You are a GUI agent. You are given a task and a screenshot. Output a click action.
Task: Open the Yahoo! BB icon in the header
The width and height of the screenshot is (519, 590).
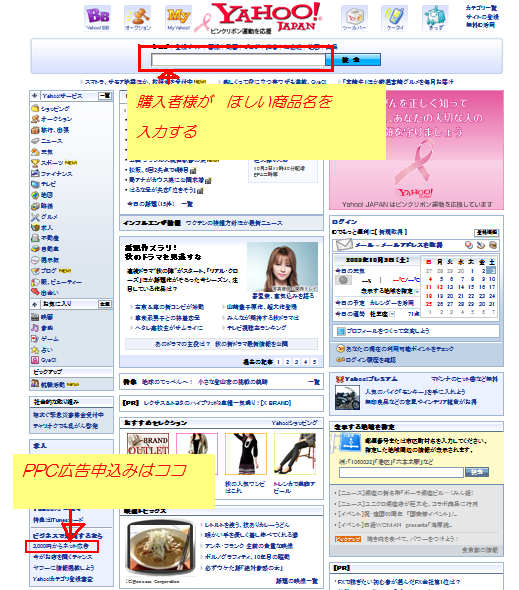[97, 18]
